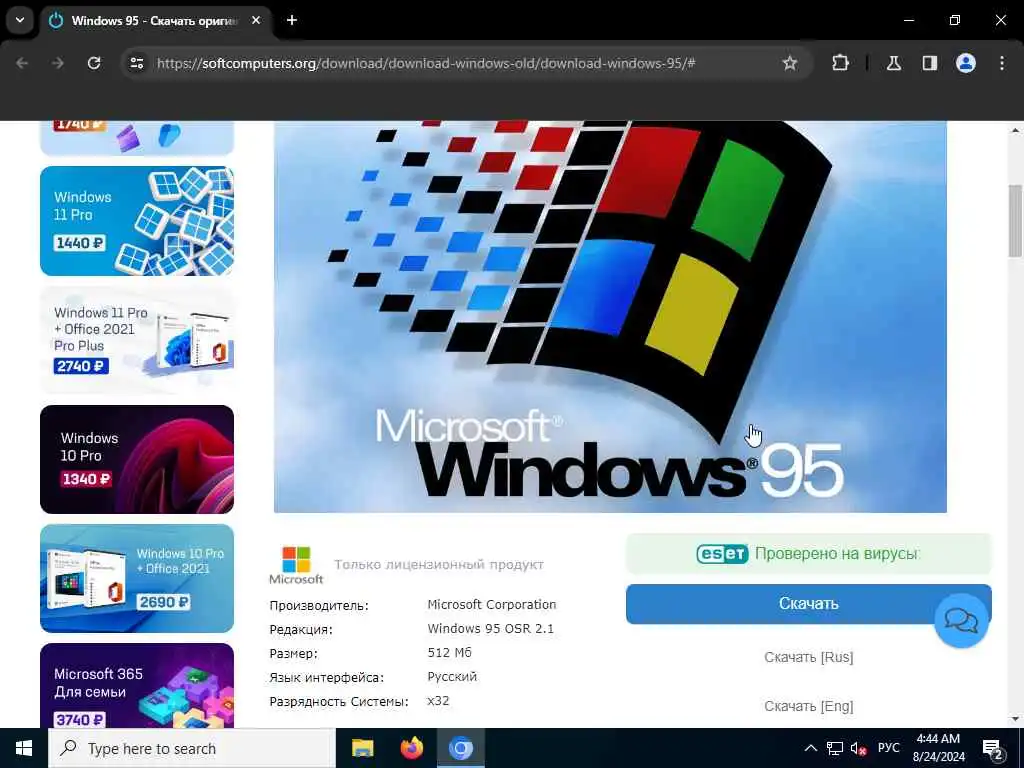Screen dimensions: 1024x768
Task: Click the muted volume tray icon
Action: [859, 748]
